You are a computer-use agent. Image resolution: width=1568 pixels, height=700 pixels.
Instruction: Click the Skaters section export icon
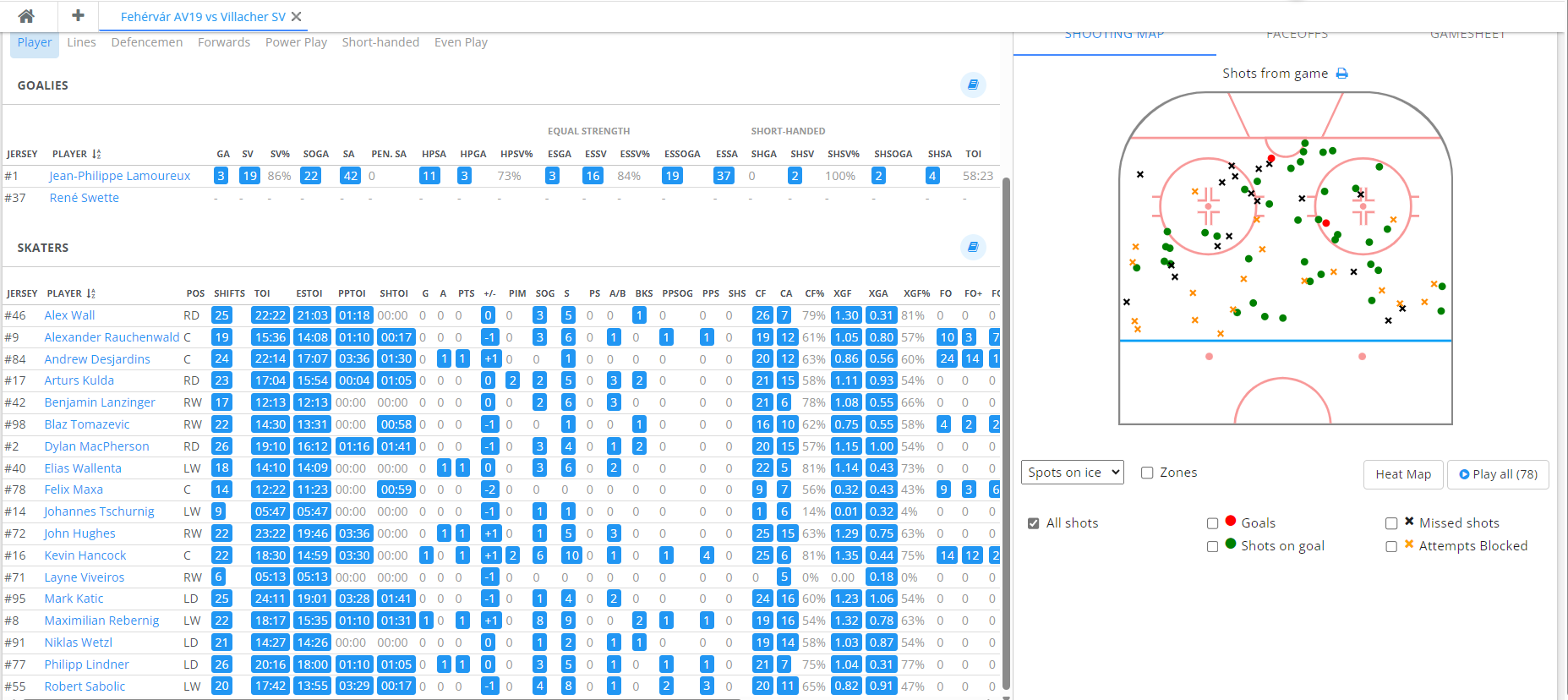pos(973,247)
